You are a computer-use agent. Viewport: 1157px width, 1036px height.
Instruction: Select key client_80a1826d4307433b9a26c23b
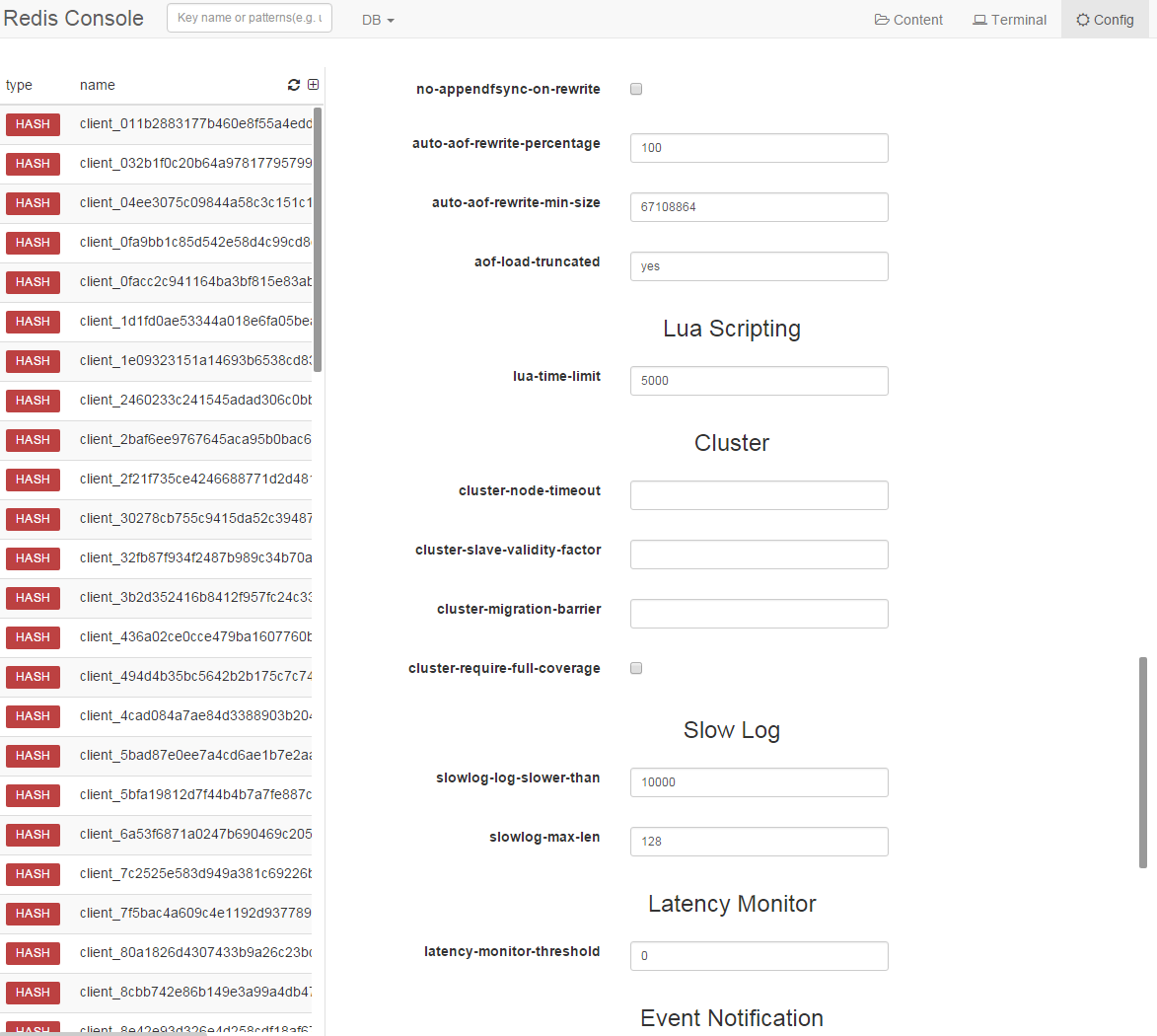point(195,952)
